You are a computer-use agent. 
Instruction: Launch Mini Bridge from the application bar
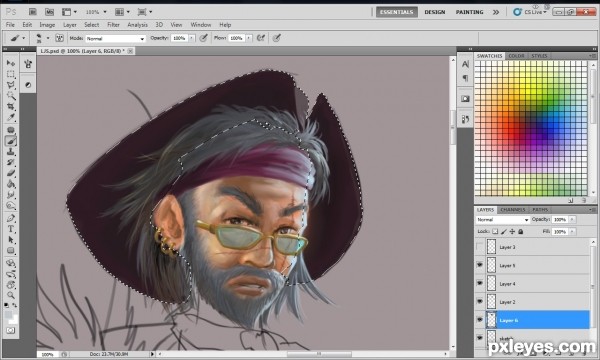(x=49, y=12)
